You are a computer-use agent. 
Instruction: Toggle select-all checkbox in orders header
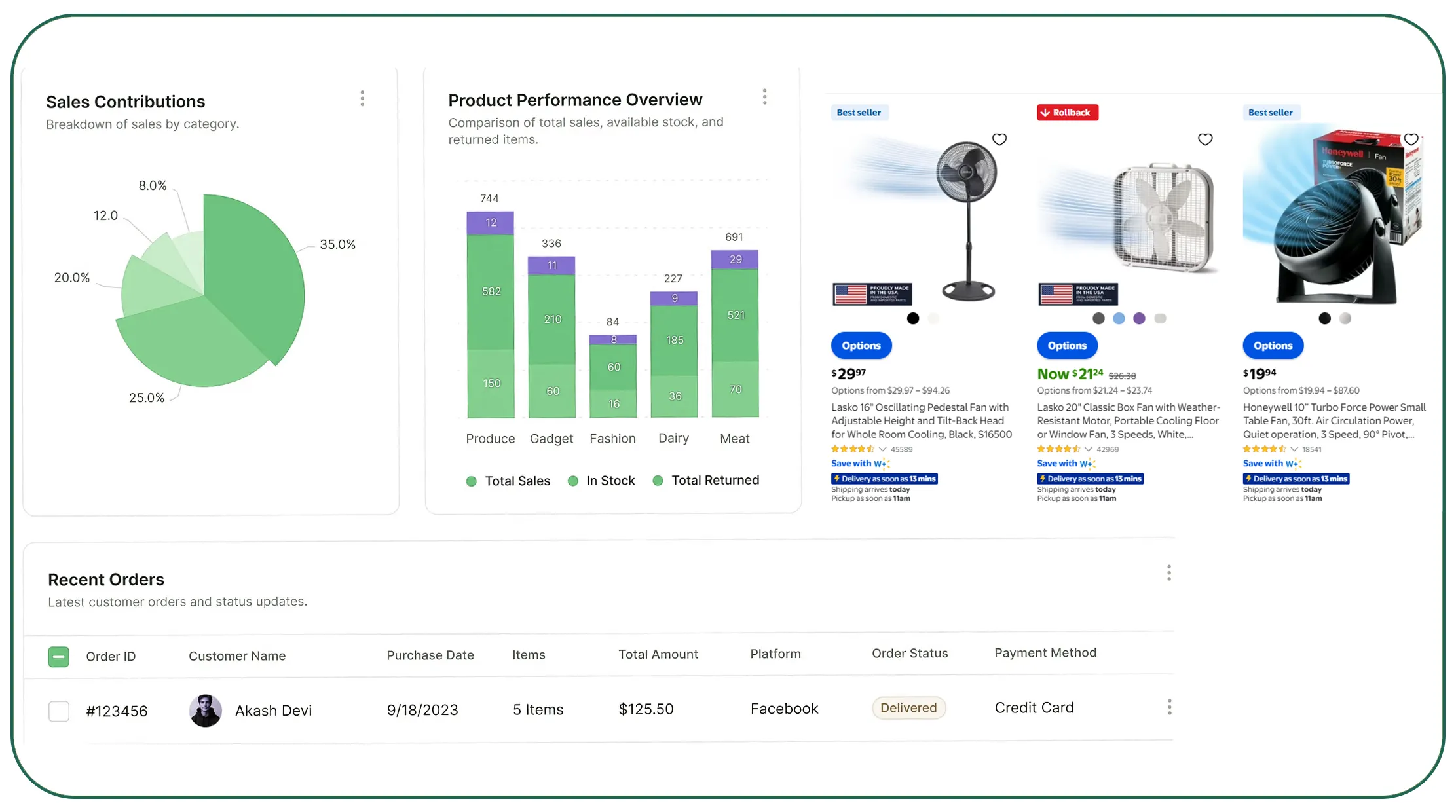tap(59, 657)
